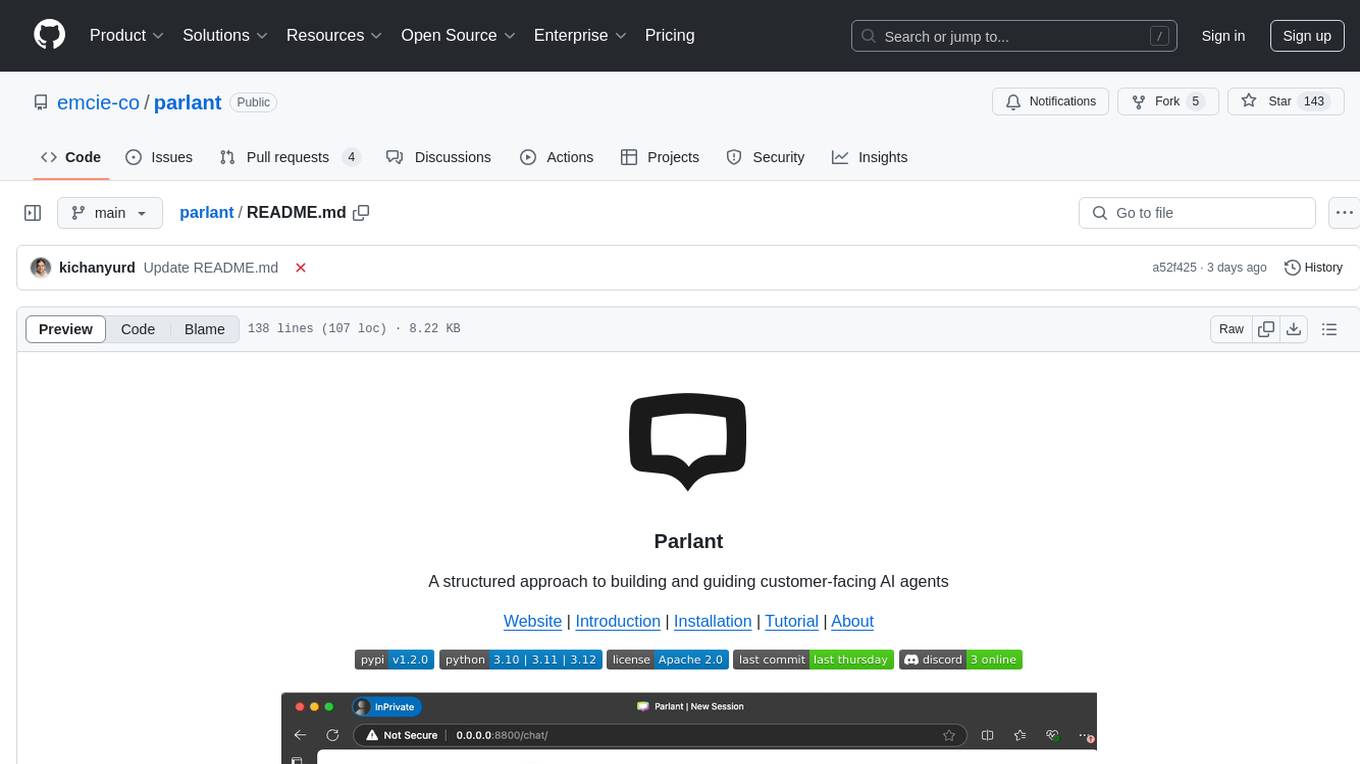Open the document outline
The width and height of the screenshot is (1360, 764).
click(1329, 329)
